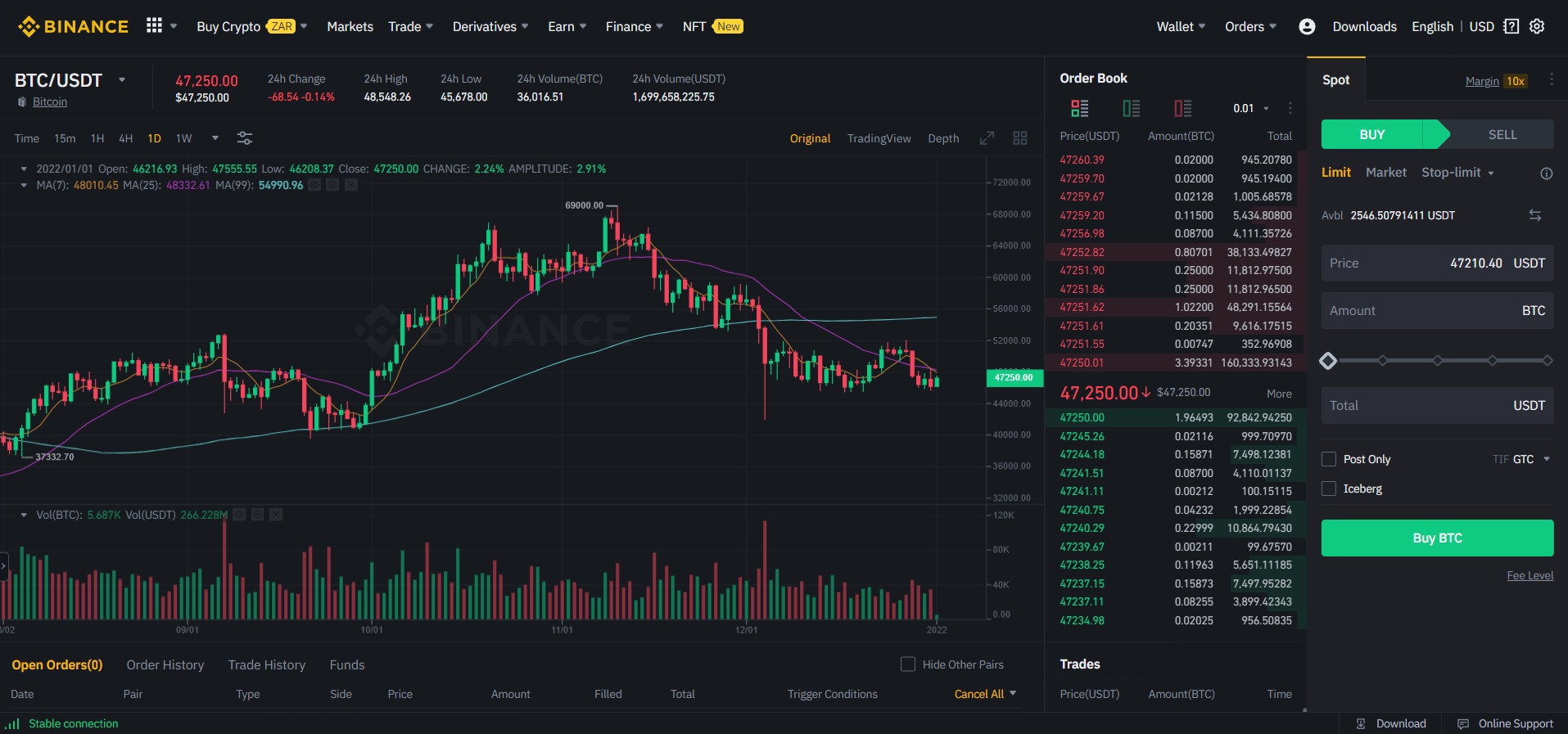
Task: Expand chart to full screen
Action: point(987,138)
